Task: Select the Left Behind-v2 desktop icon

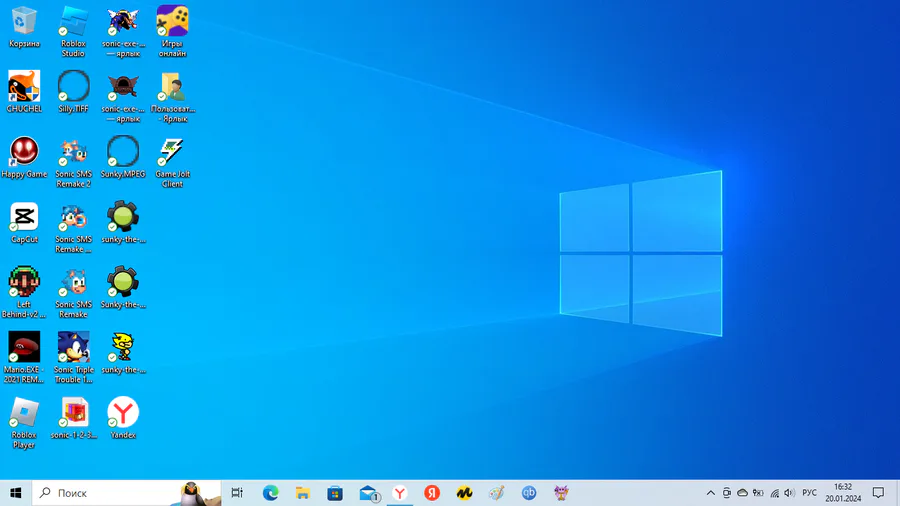Action: (24, 293)
